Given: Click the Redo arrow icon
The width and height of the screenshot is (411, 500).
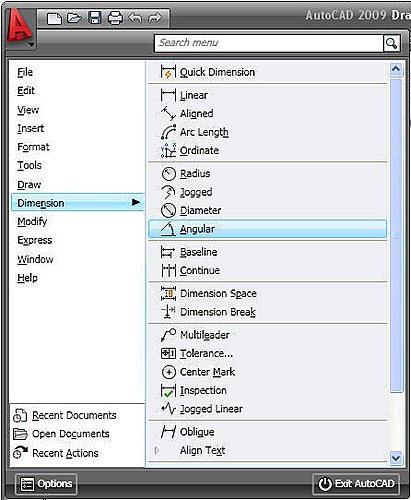Looking at the screenshot, I should 155,18.
